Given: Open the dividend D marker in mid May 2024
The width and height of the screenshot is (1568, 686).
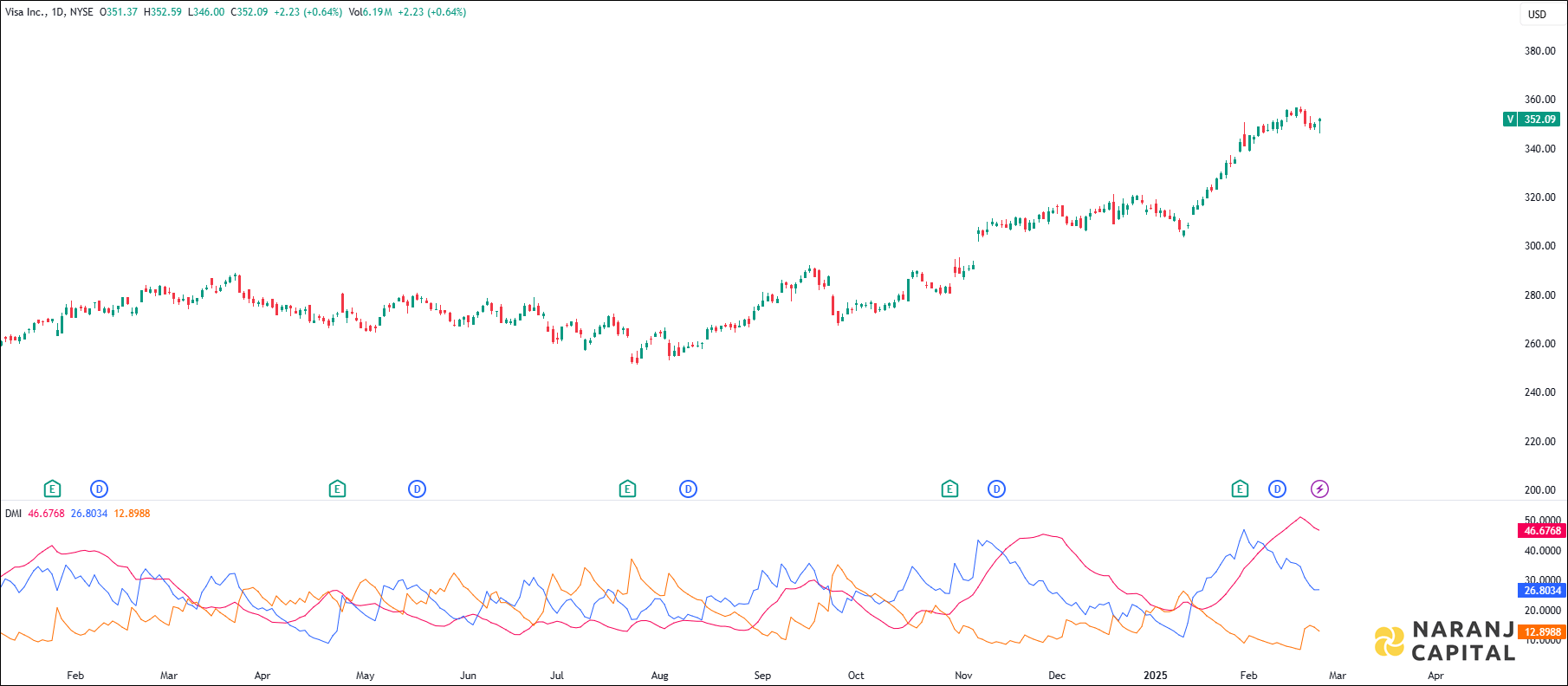Looking at the screenshot, I should 417,489.
